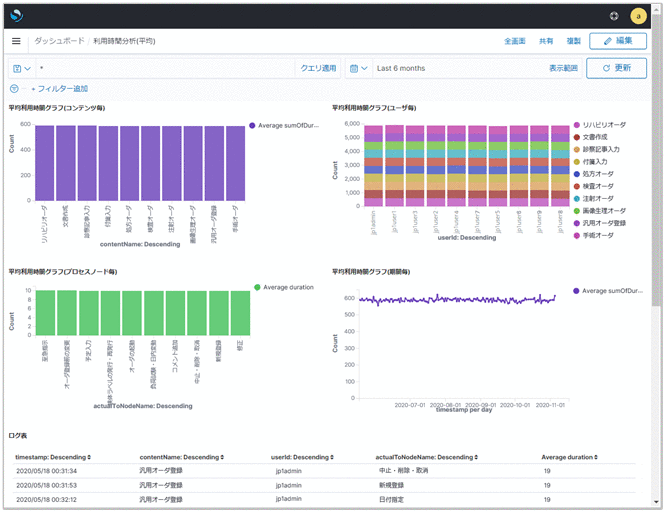This screenshot has height=512, width=664.
Task: Click the user avatar icon
Action: point(639,15)
